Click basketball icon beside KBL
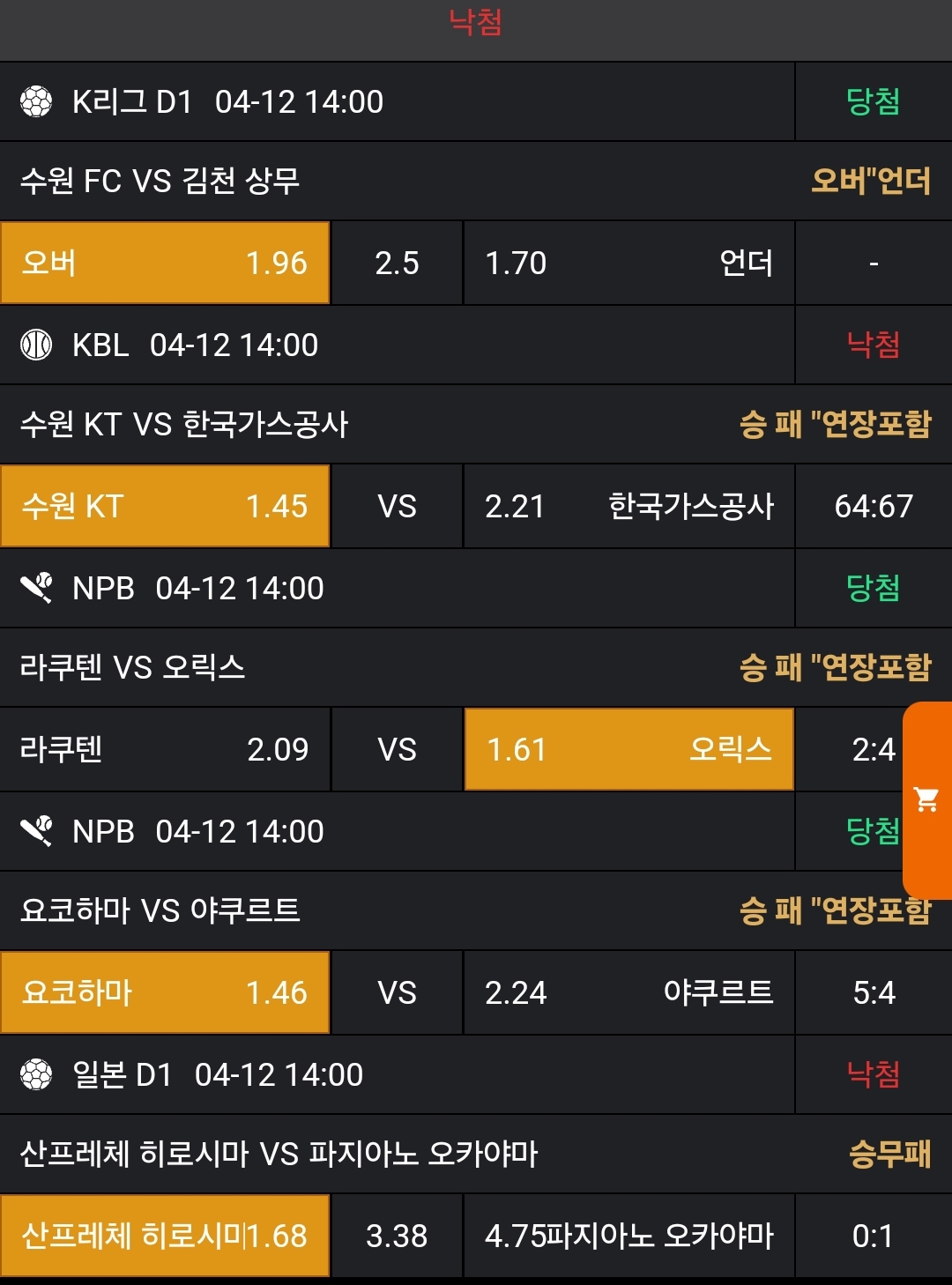The width and height of the screenshot is (952, 1285). [36, 345]
